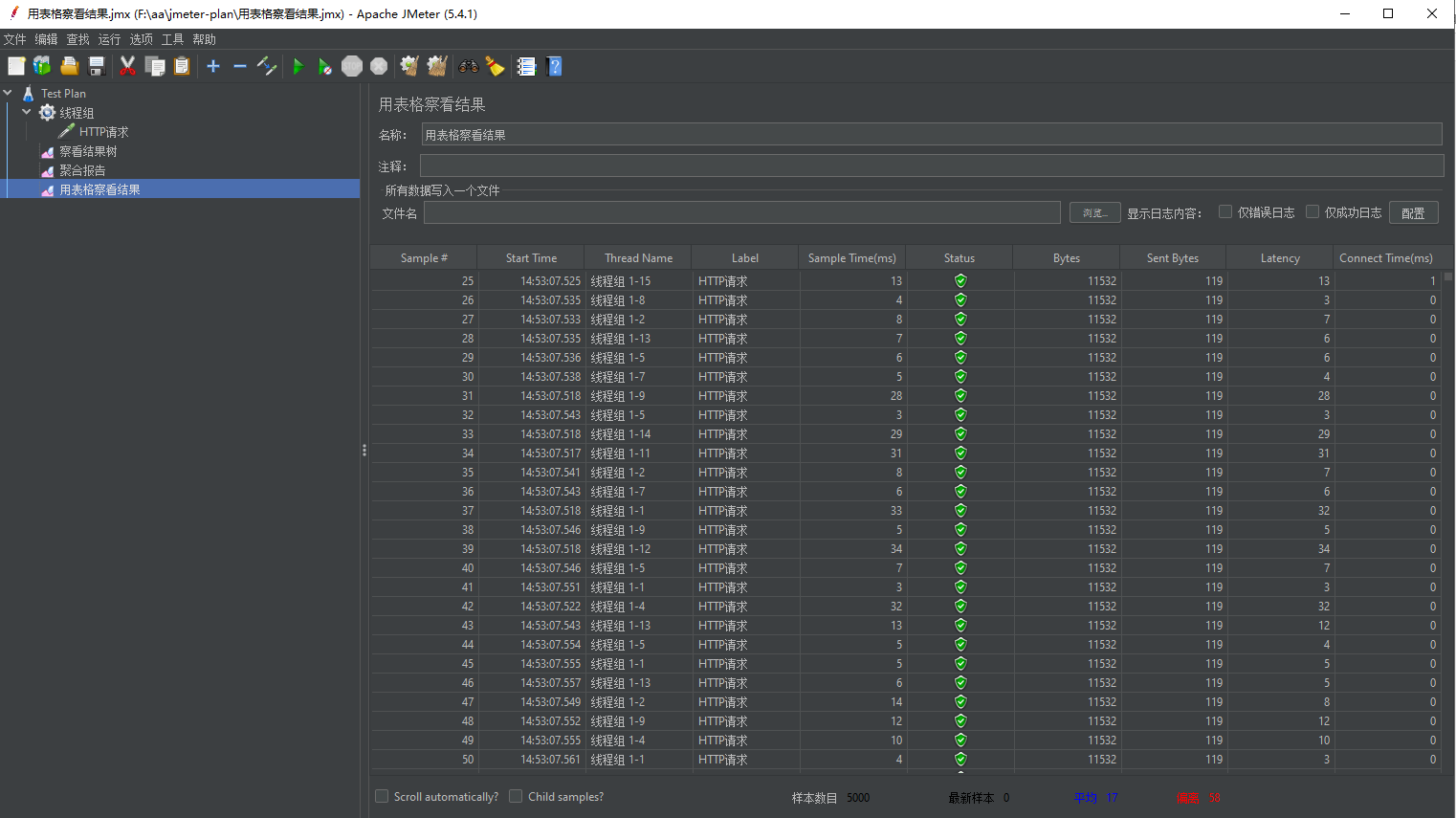
Task: Click the Bytes column header
Action: [1066, 257]
